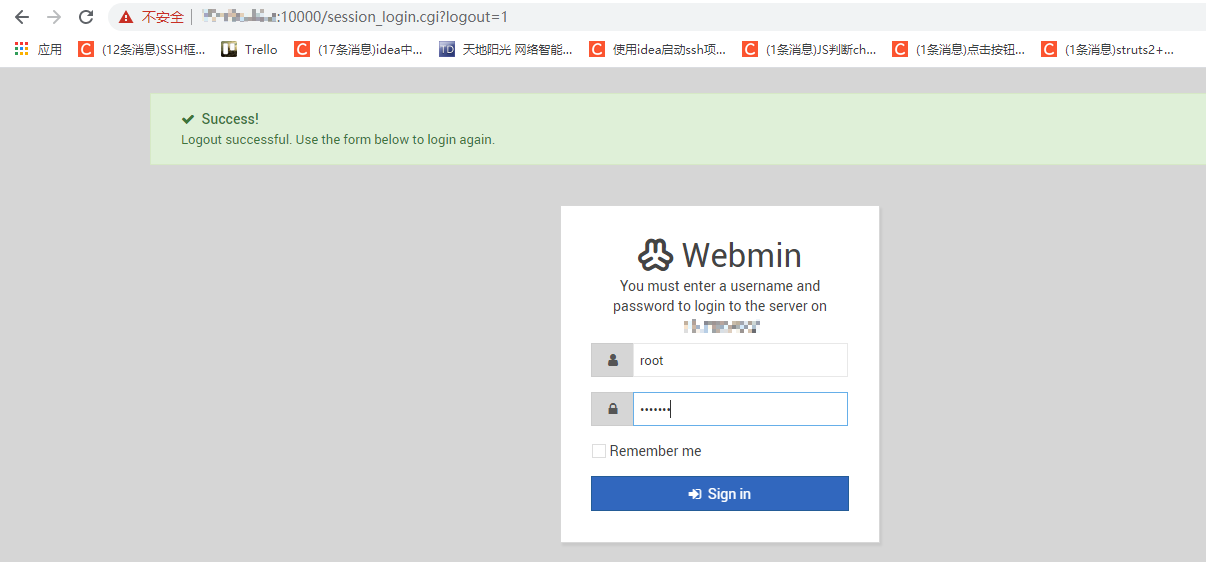Screen dimensions: 1206x562
Task: Click the 天地阳光 bookmark favicon
Action: pyautogui.click(x=447, y=49)
